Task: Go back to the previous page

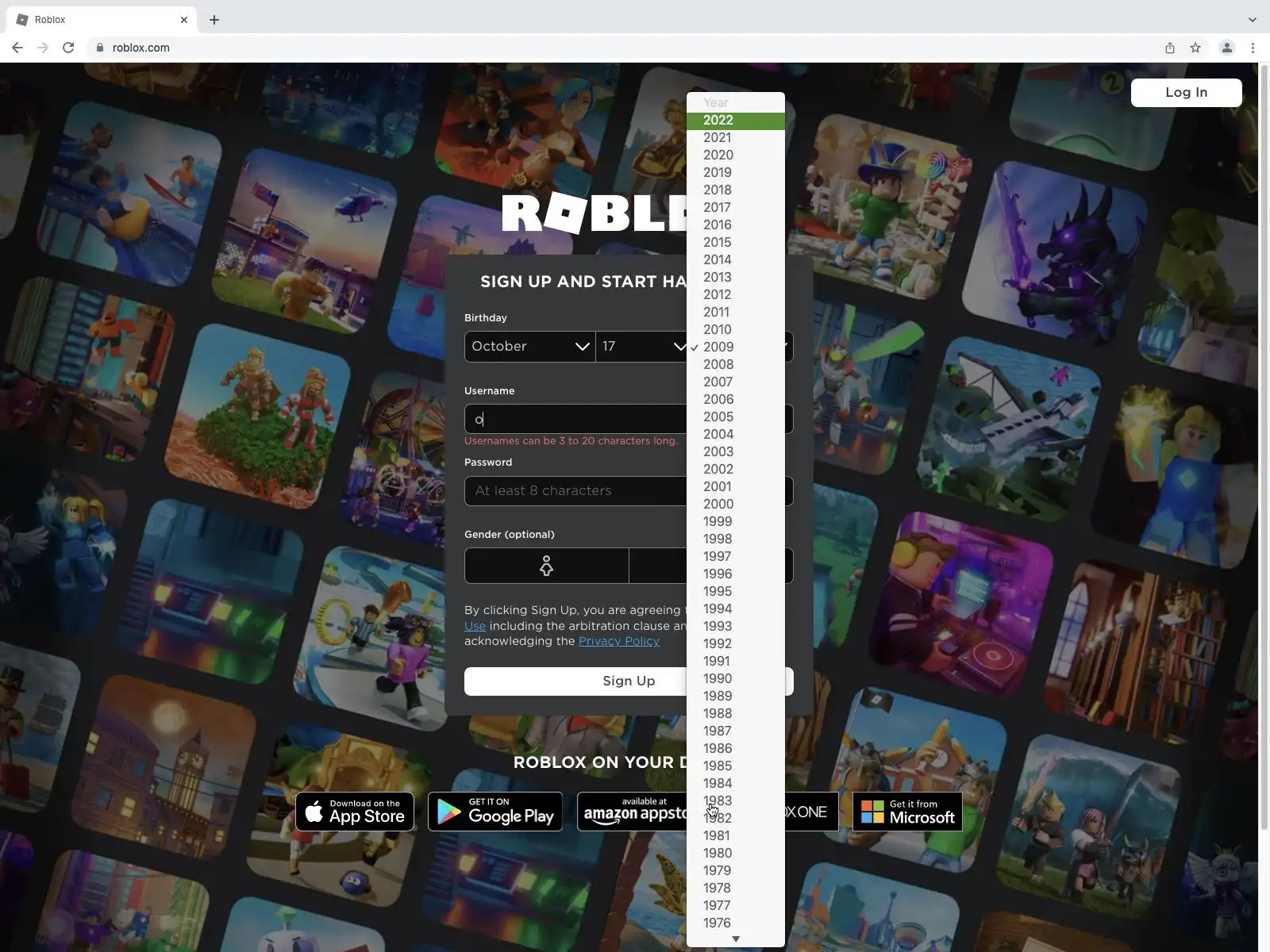Action: point(17,48)
